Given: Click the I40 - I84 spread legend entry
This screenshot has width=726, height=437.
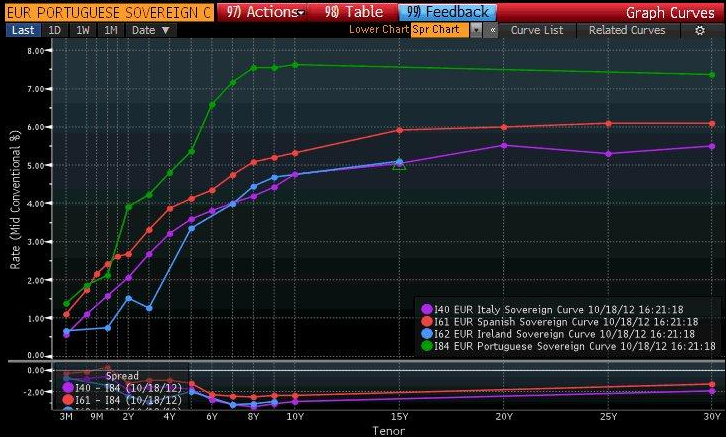Looking at the screenshot, I should (x=122, y=388).
